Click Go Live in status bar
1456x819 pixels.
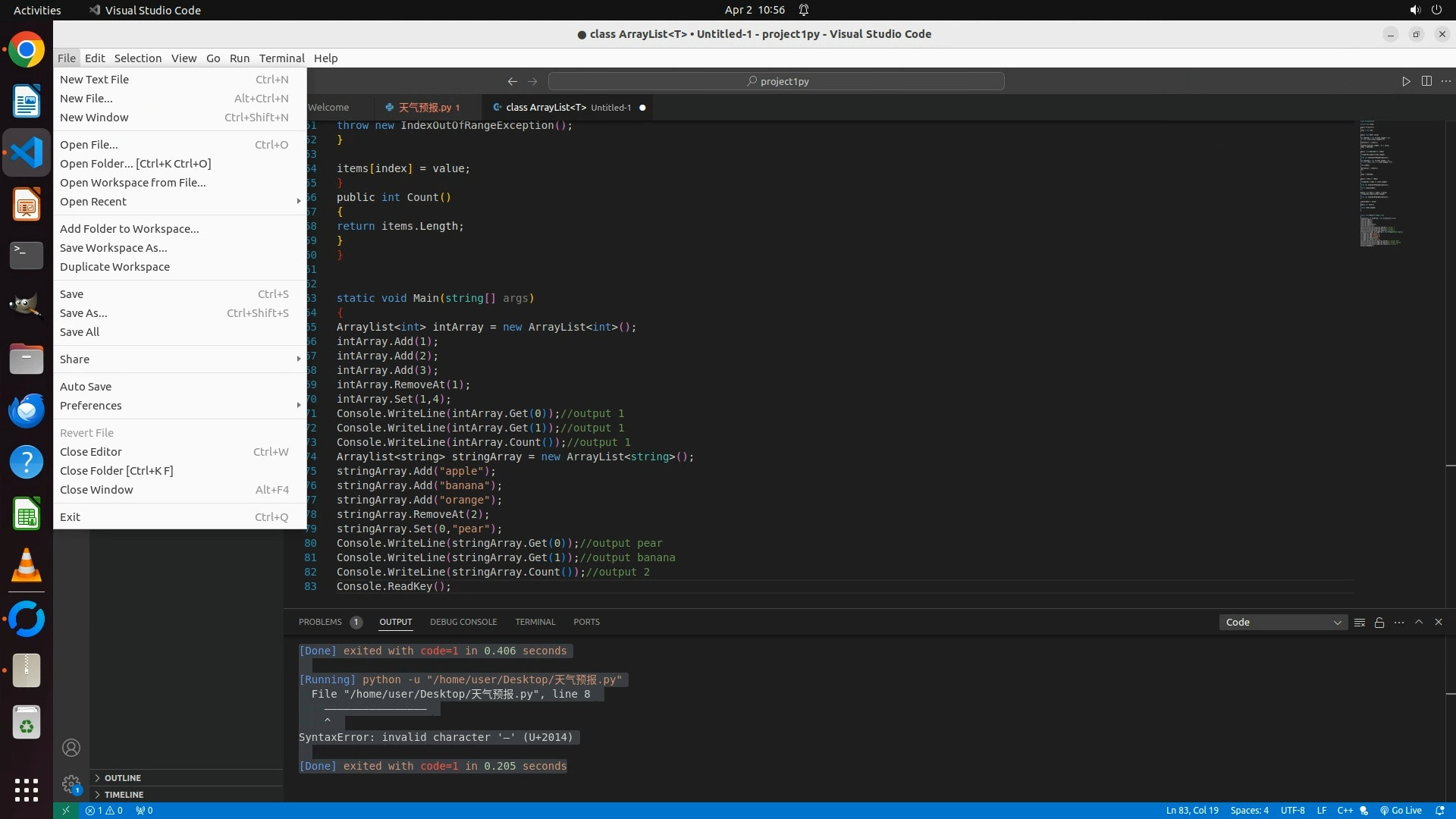[1401, 811]
